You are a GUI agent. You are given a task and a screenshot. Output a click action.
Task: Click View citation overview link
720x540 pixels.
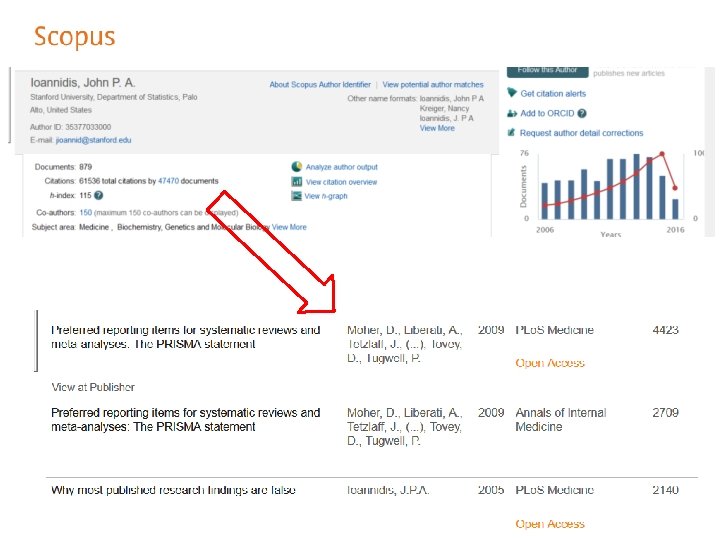point(341,182)
